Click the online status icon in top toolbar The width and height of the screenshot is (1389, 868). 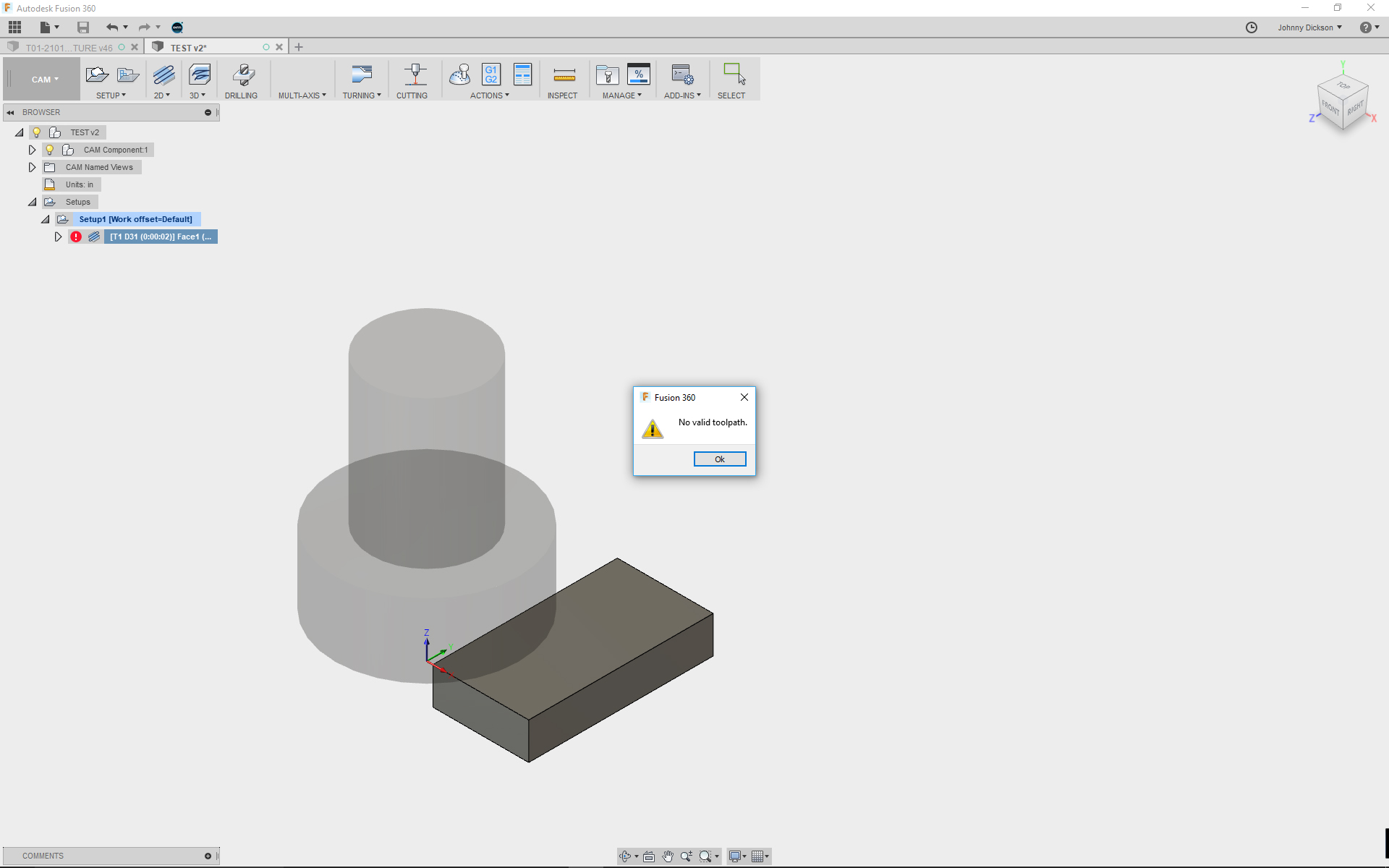pyautogui.click(x=177, y=27)
